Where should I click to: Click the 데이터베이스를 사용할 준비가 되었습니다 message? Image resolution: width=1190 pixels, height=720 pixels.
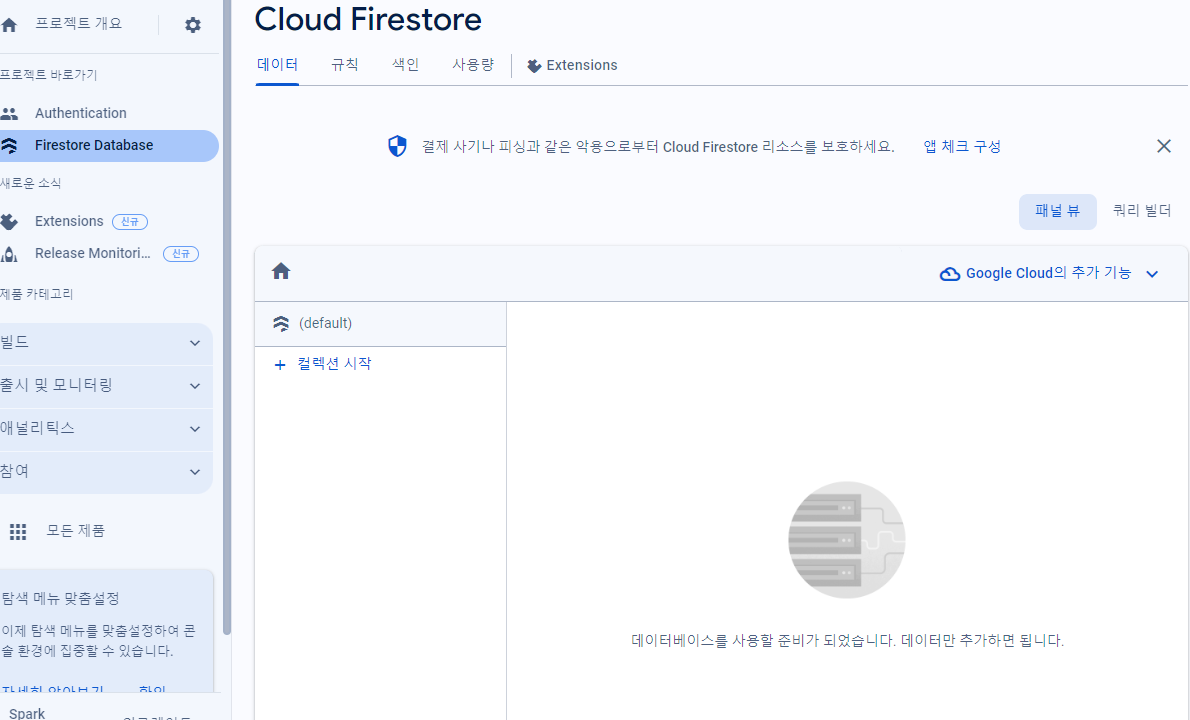pos(847,640)
